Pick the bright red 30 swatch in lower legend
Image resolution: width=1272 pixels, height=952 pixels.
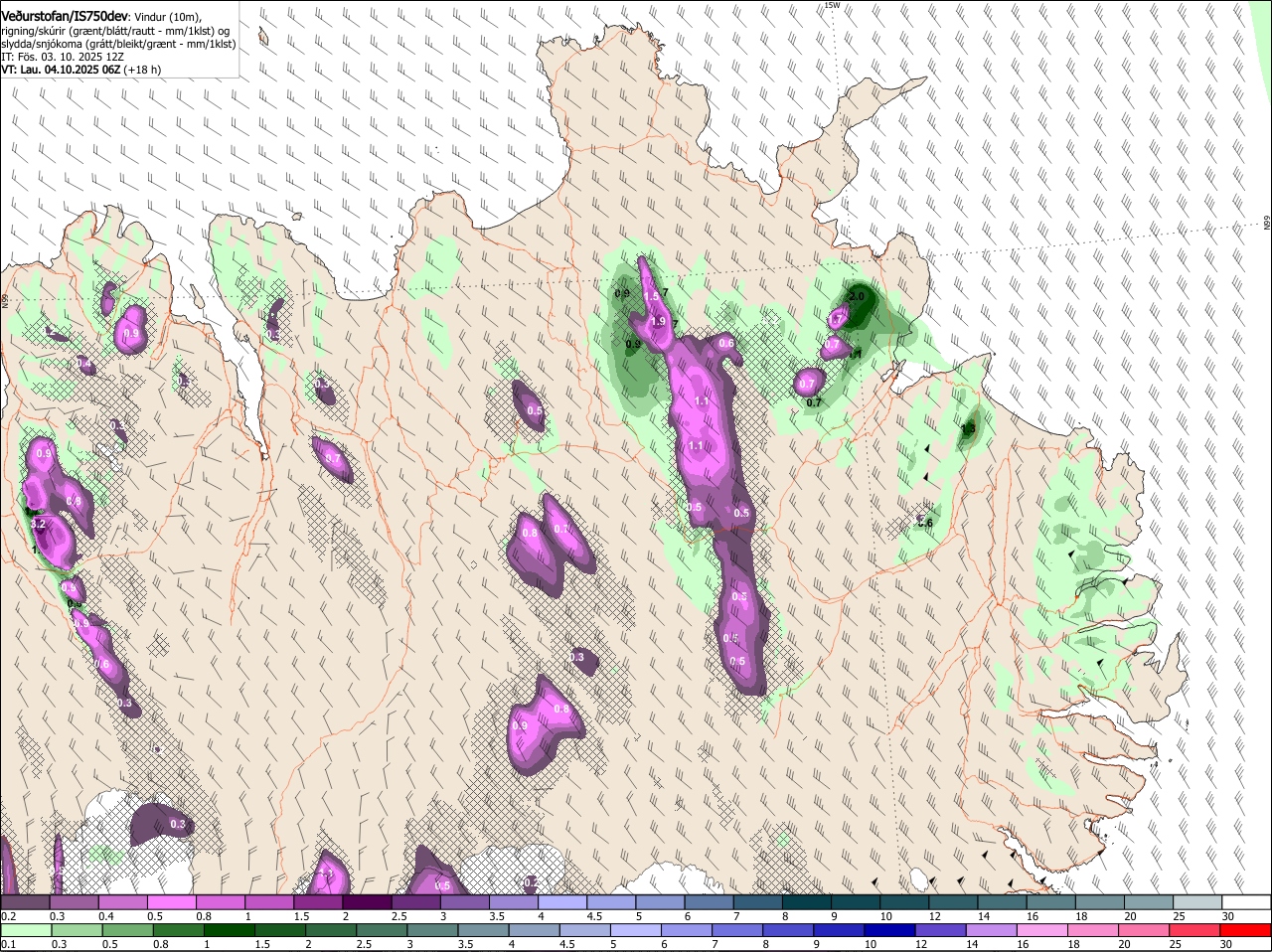coord(1246,930)
